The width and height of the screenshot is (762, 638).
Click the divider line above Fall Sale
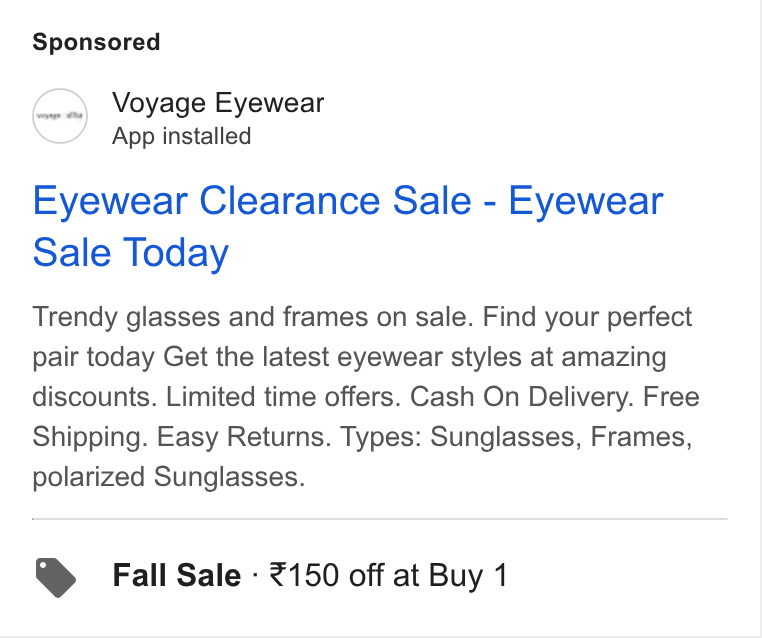point(380,519)
